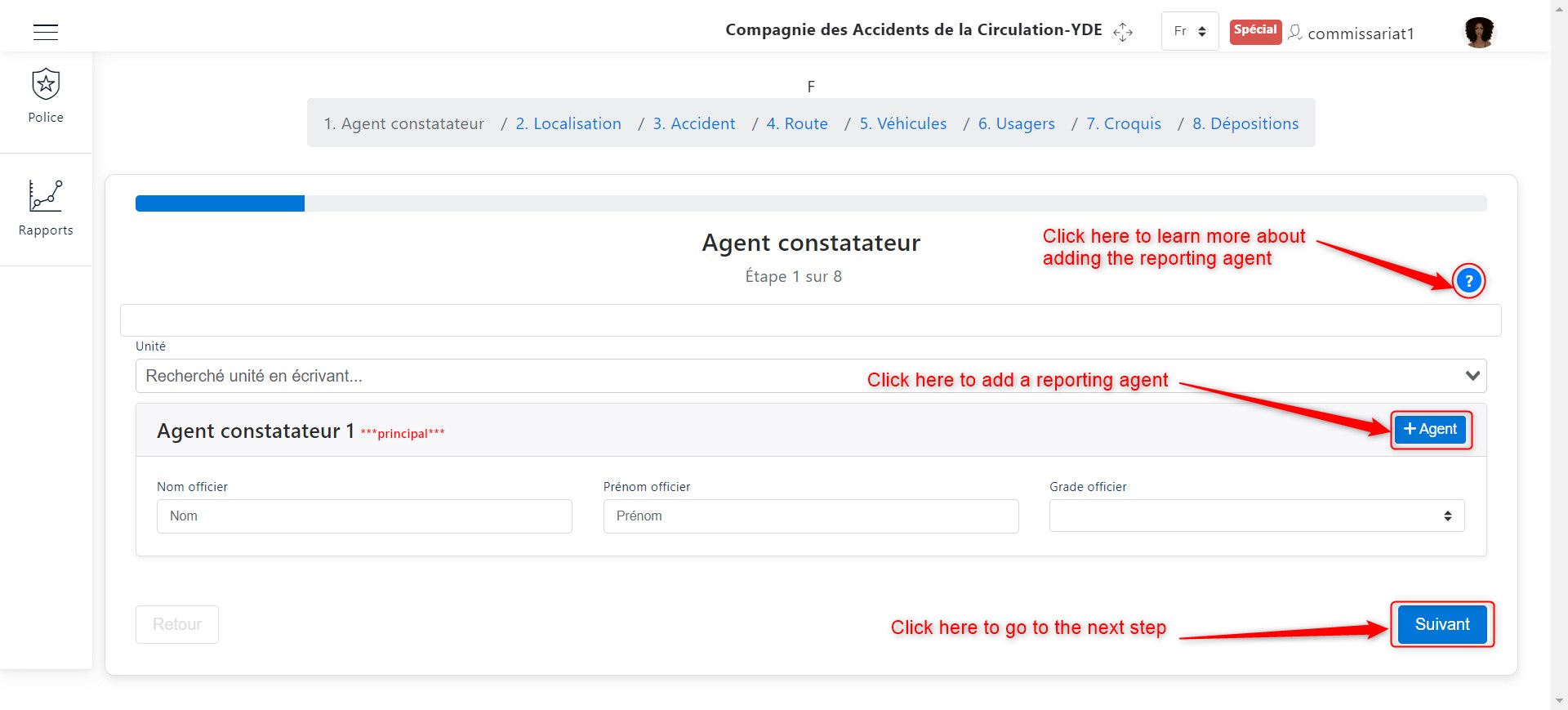The width and height of the screenshot is (1568, 710).
Task: Click the +Agent button
Action: click(1431, 429)
